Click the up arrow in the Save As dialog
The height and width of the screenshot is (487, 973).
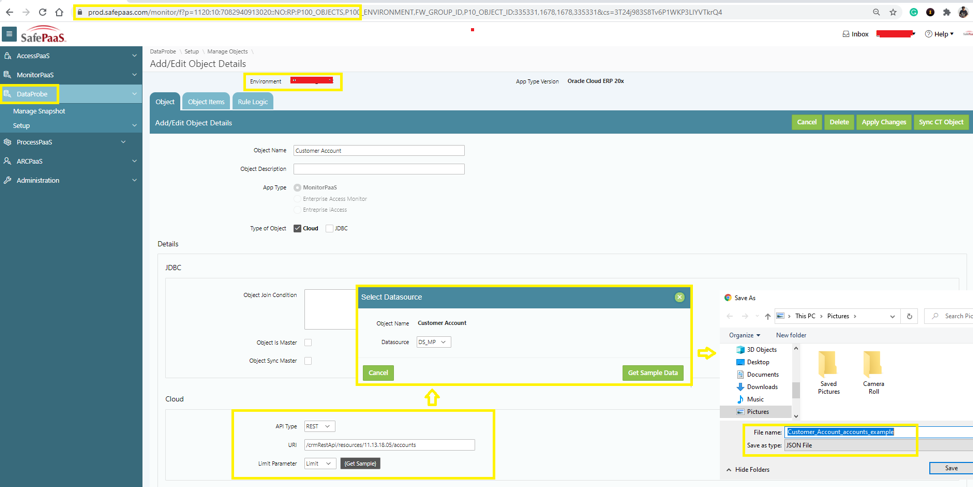click(x=768, y=316)
